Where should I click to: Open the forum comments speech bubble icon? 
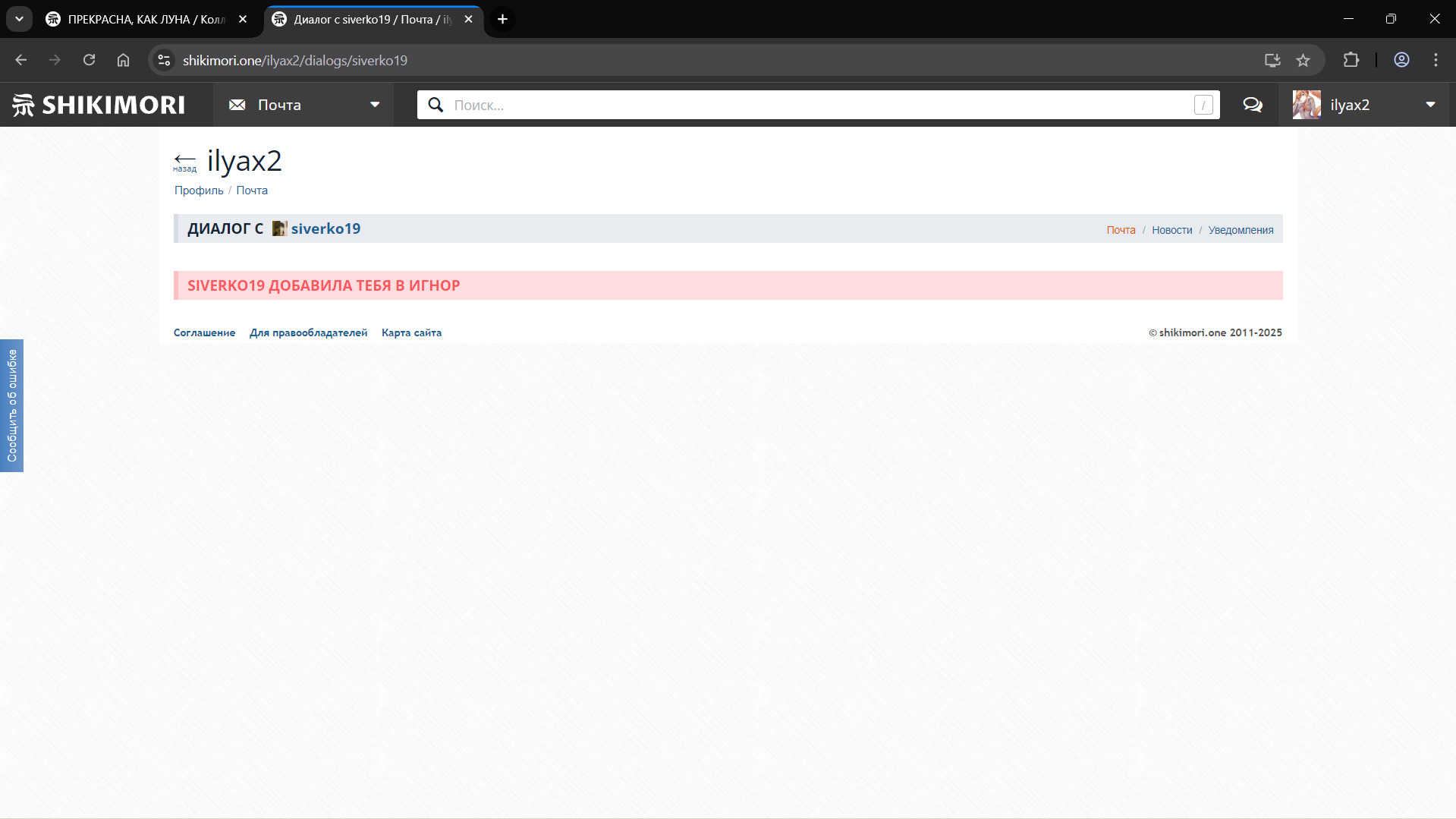click(x=1253, y=105)
